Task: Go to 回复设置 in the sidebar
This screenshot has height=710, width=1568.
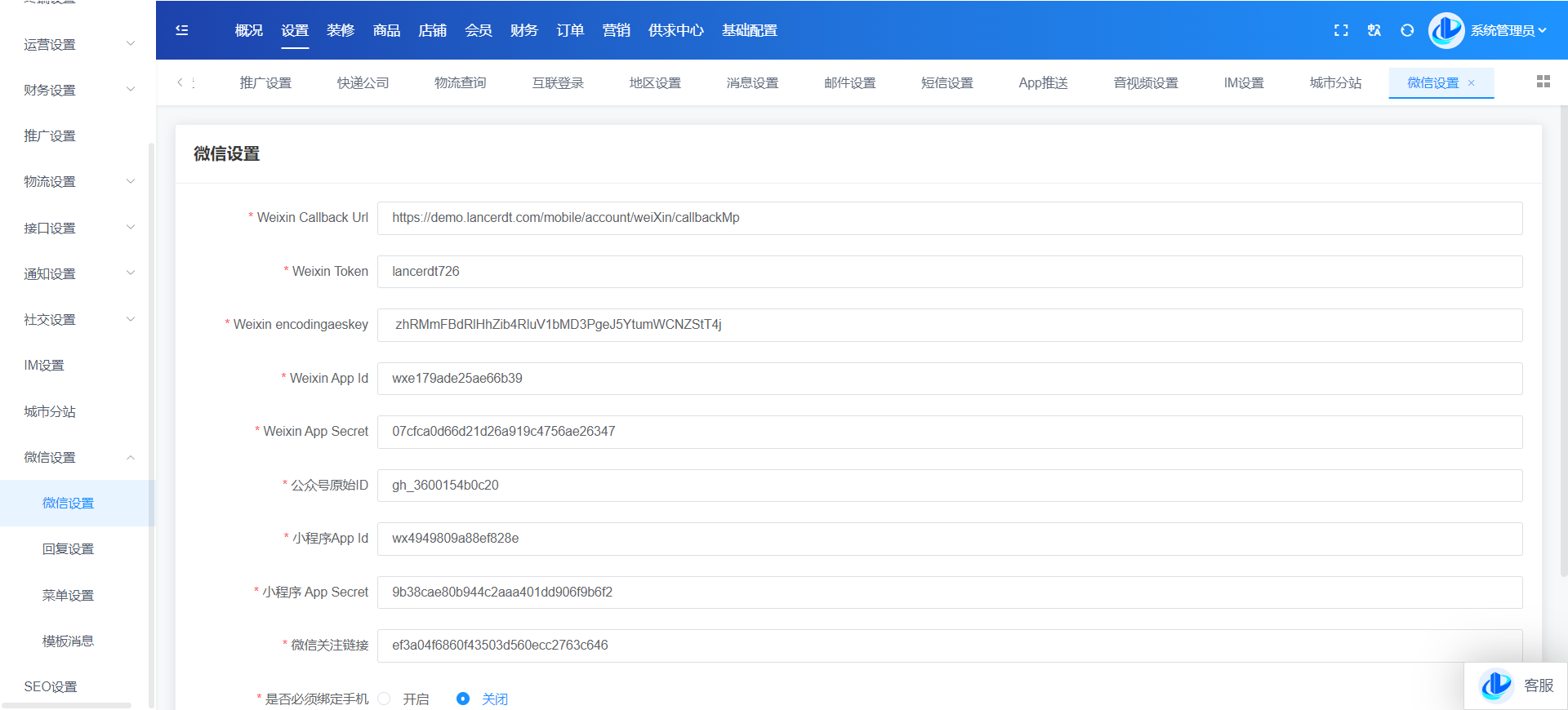Action: click(x=68, y=549)
